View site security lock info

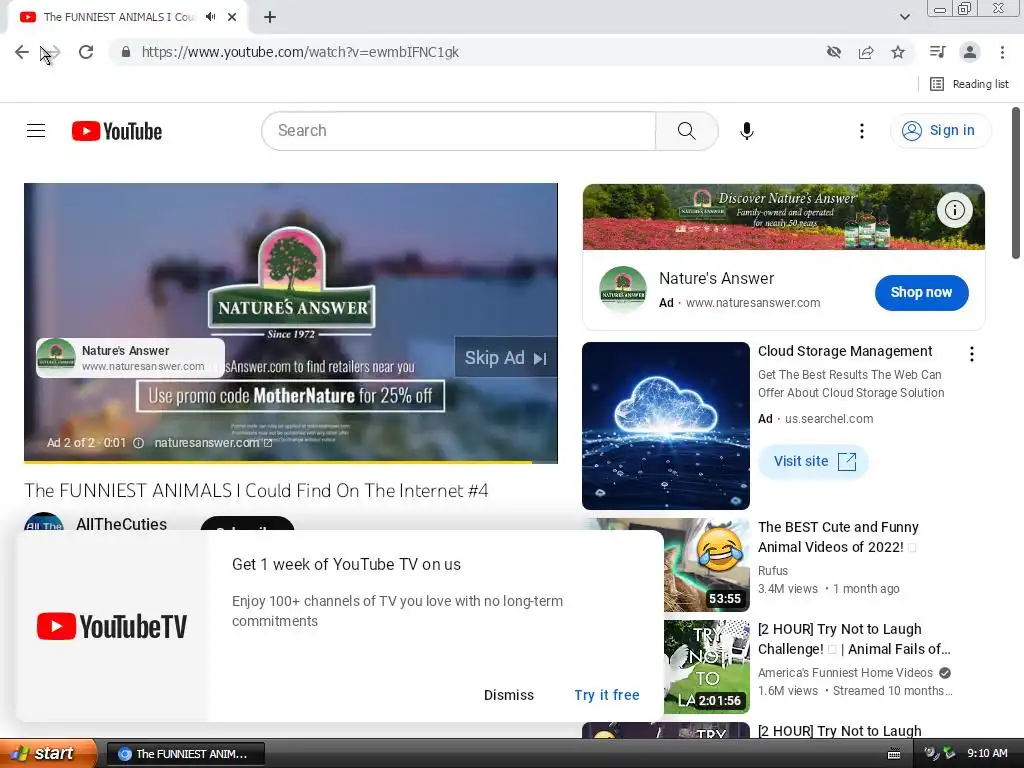[x=126, y=52]
